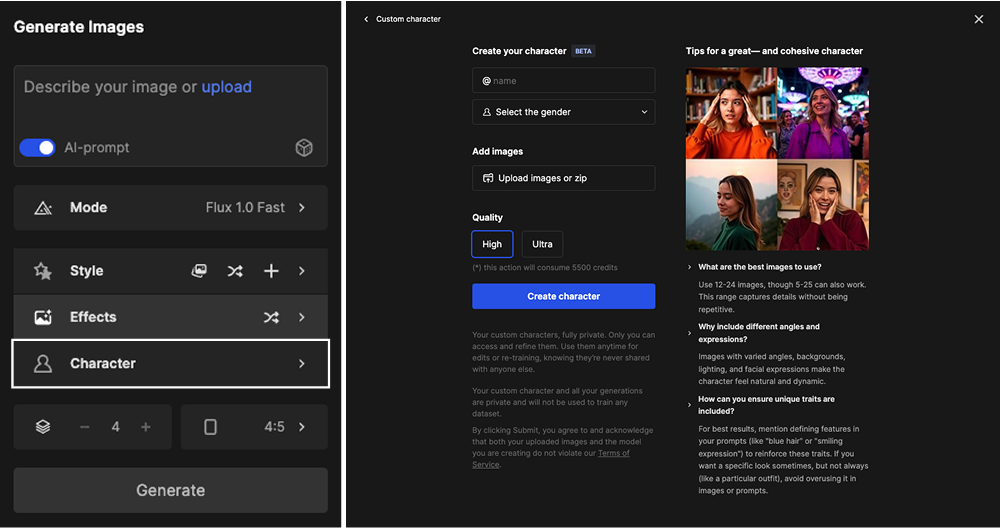Open the Effects menu row
Viewport: 1000px width, 528px height.
pos(170,317)
